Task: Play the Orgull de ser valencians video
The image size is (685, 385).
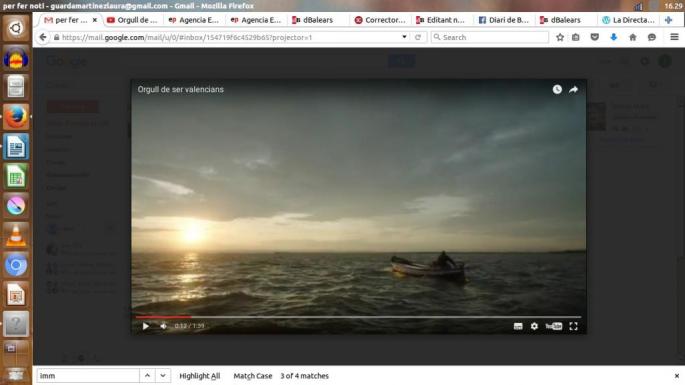Action: click(146, 326)
